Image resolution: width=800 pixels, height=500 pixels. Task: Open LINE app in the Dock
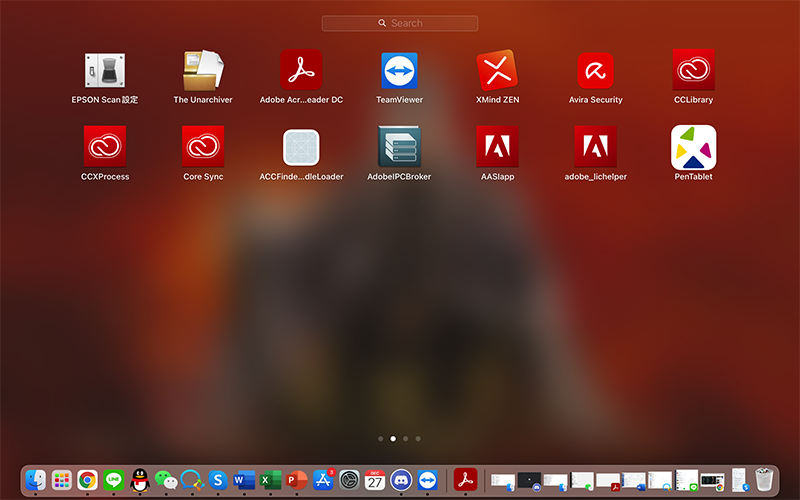coord(113,480)
